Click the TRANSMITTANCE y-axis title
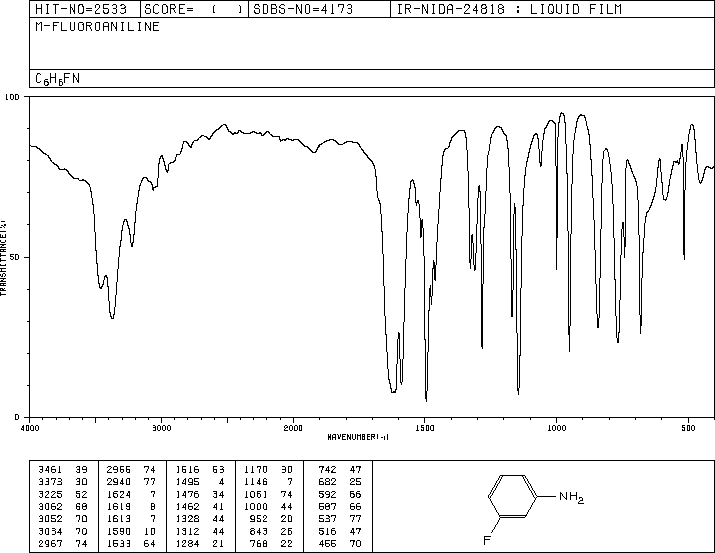Image resolution: width=715 pixels, height=553 pixels. (x=3, y=258)
